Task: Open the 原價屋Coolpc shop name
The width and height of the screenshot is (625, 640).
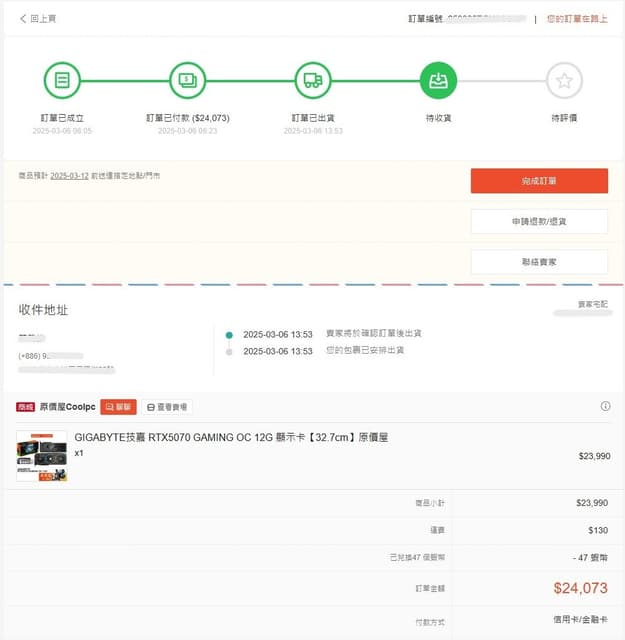Action: (x=68, y=407)
